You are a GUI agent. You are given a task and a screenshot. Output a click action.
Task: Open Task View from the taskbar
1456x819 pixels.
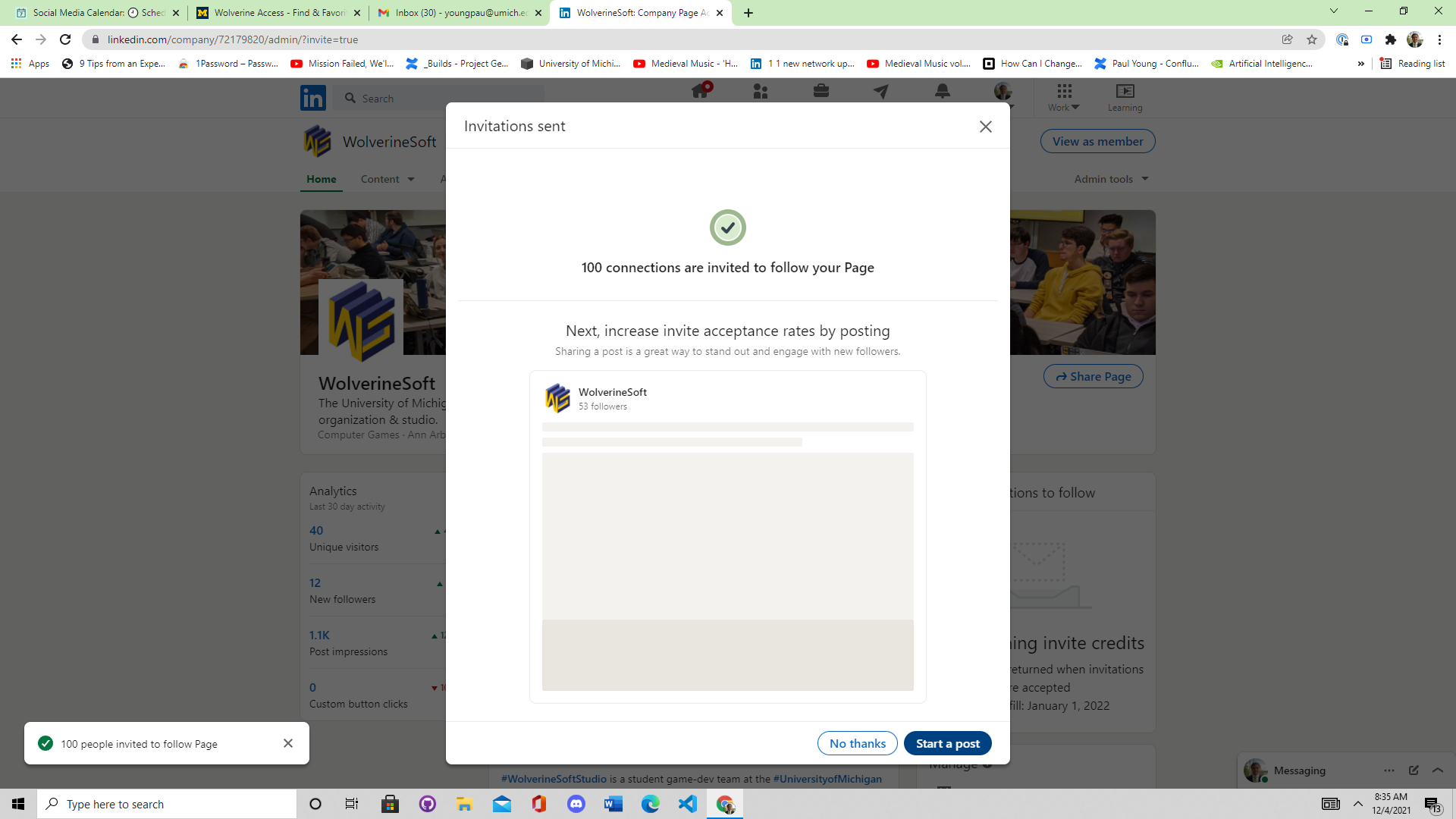click(x=352, y=804)
